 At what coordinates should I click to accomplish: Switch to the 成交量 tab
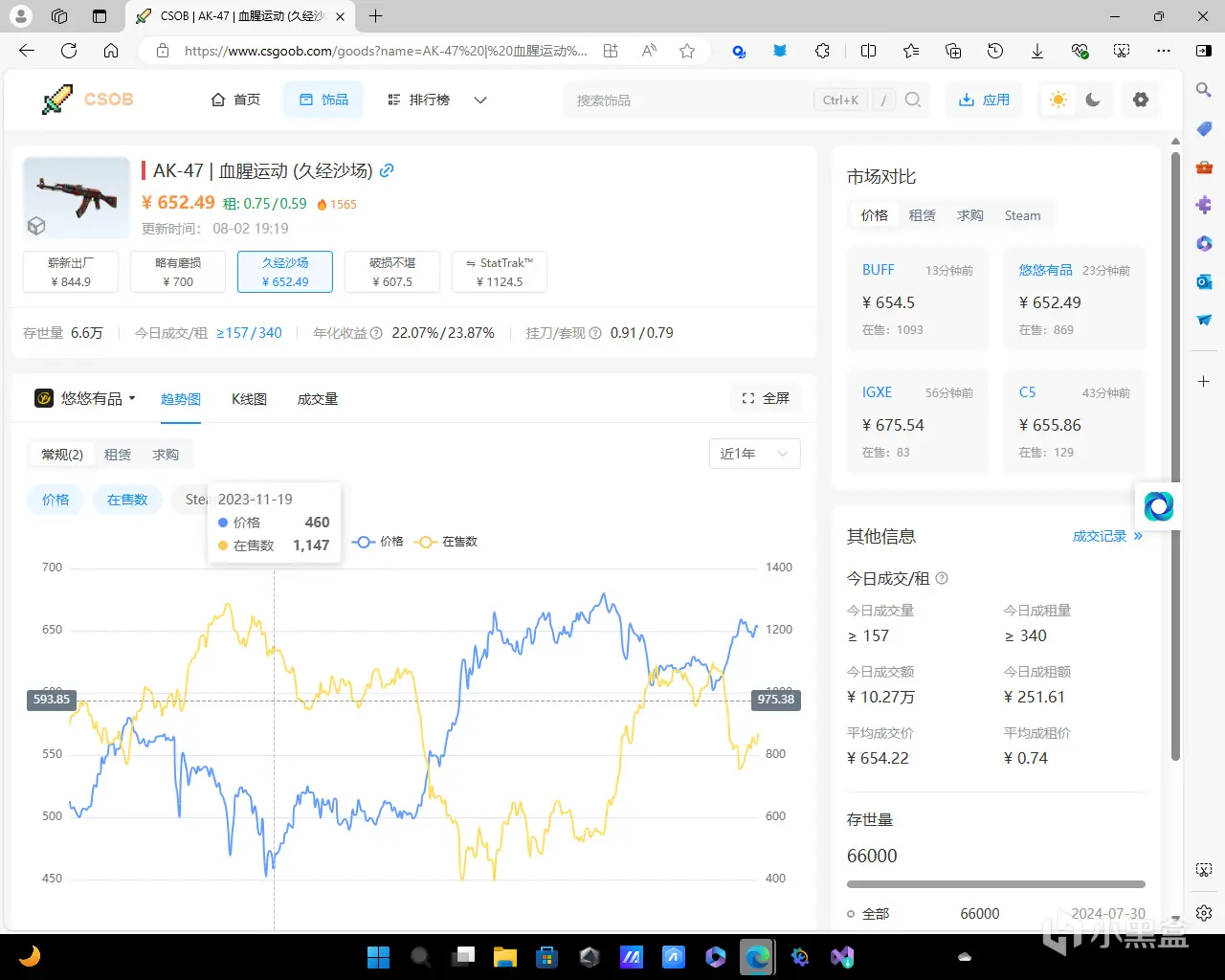pyautogui.click(x=318, y=399)
